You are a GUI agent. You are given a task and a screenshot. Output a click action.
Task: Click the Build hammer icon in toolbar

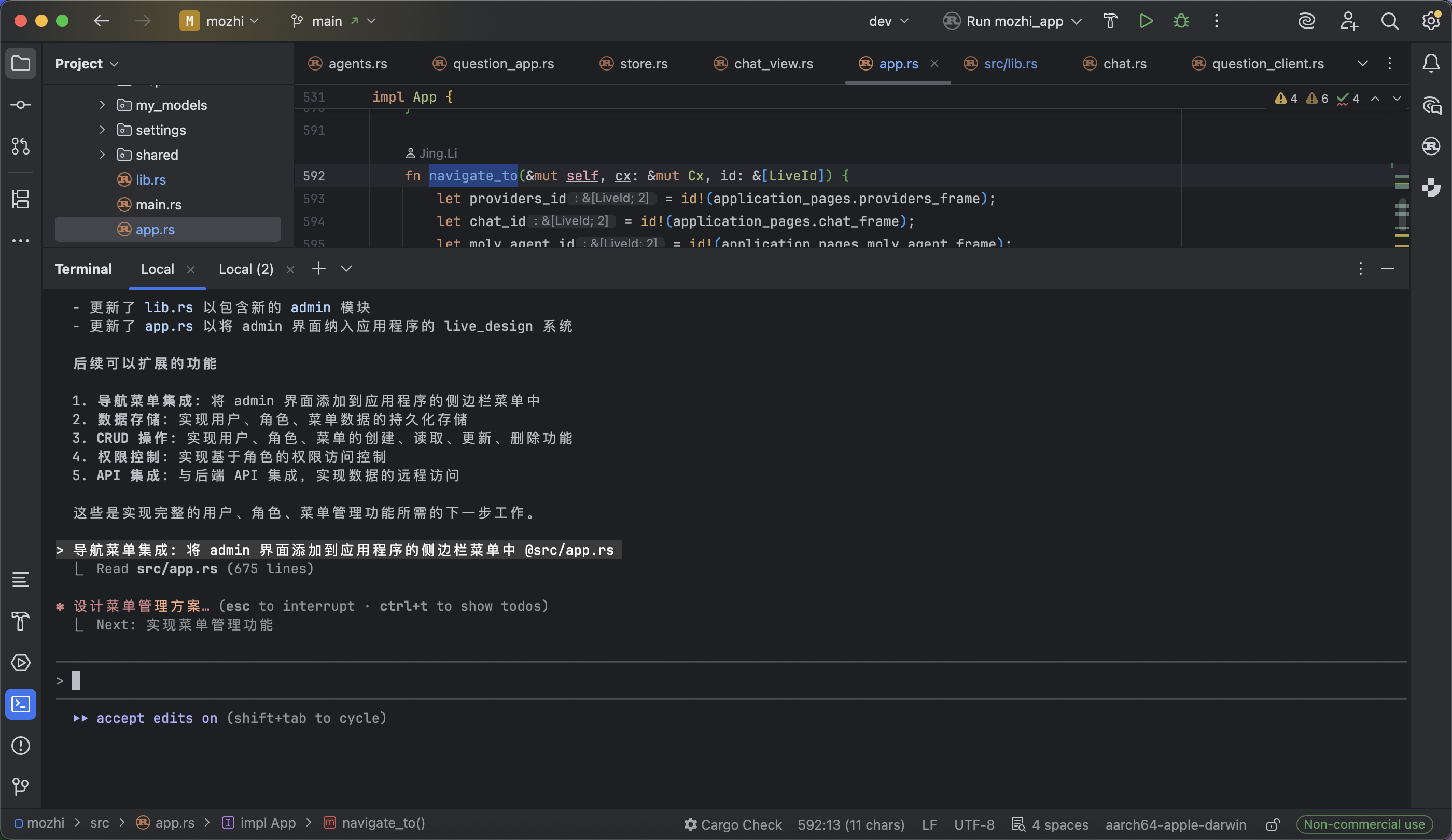pos(1110,21)
